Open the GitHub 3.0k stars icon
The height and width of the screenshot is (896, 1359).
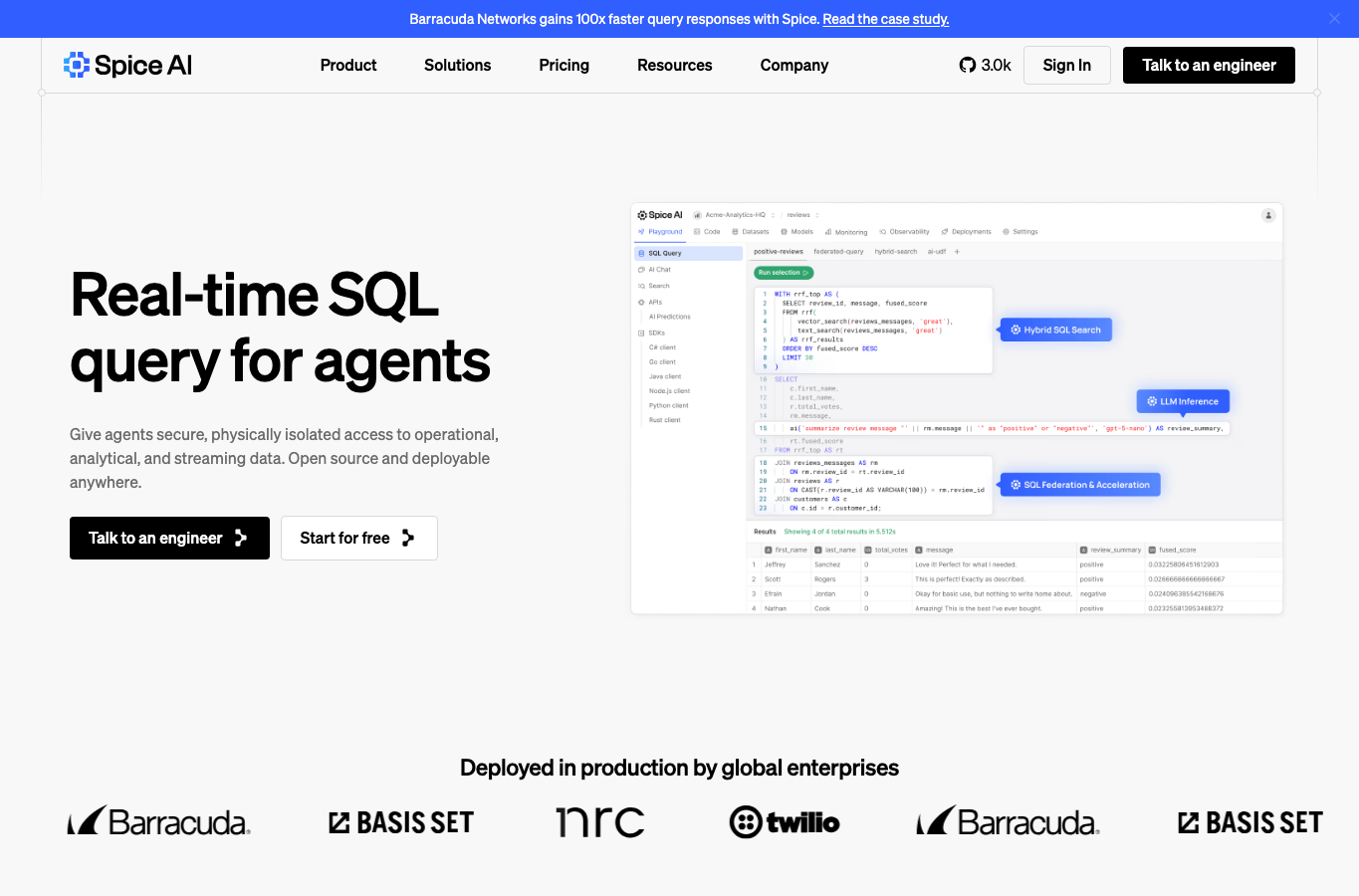[x=968, y=65]
